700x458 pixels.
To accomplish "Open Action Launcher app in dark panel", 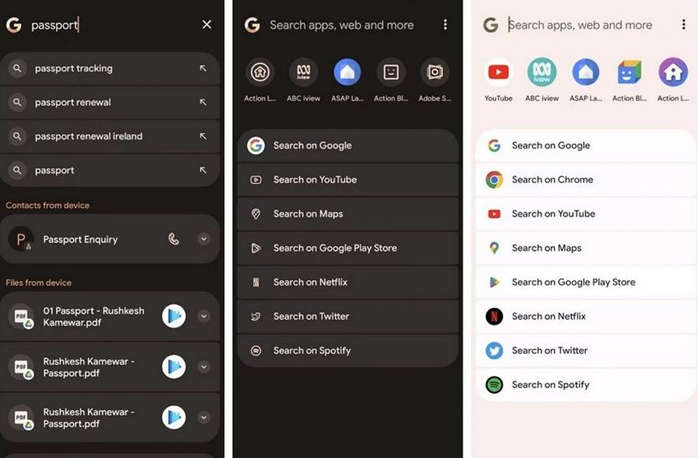I will tap(260, 80).
